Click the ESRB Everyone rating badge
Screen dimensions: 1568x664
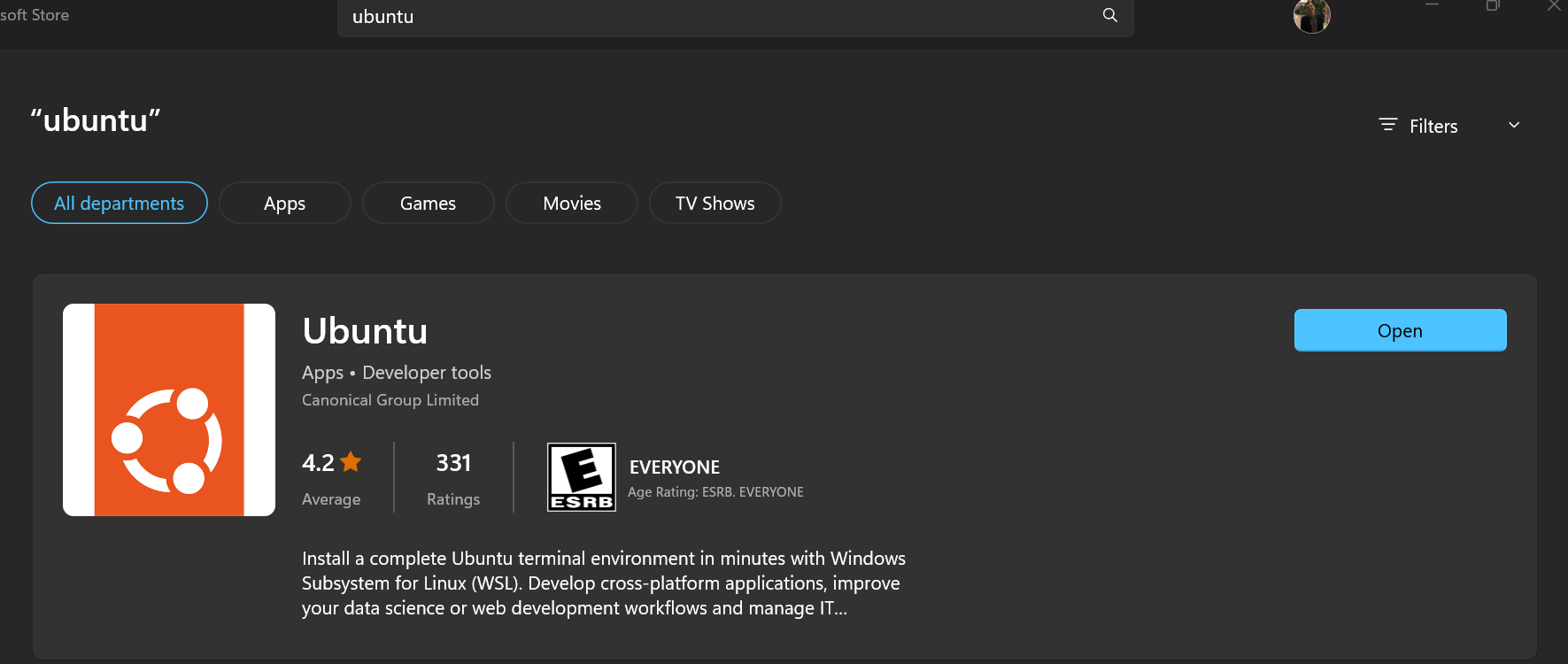tap(582, 477)
